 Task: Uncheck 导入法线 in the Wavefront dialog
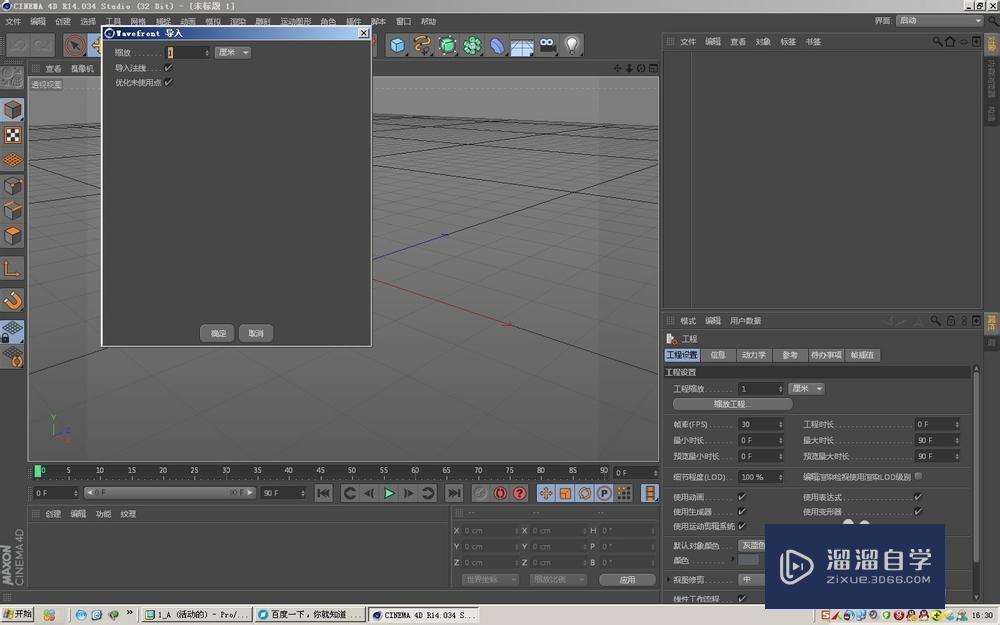pos(168,67)
